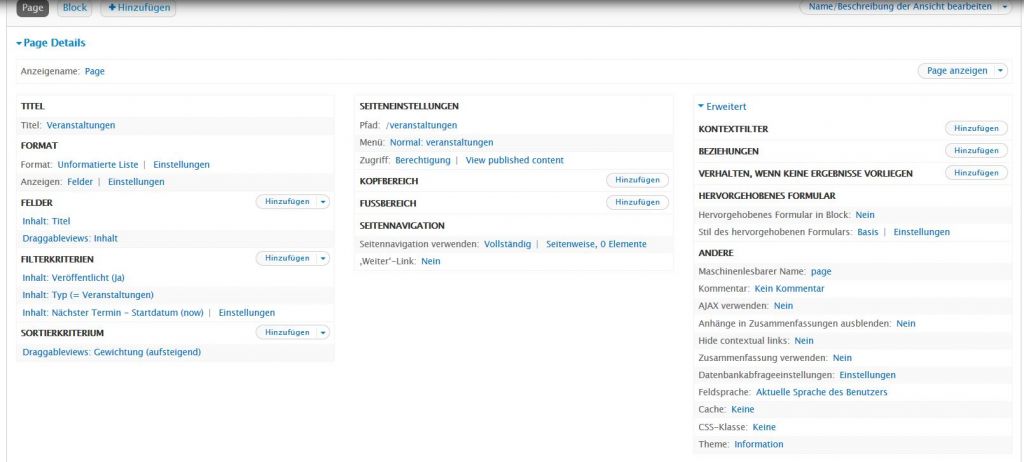1024x462 pixels.
Task: Open the Unformatierte Liste format link
Action: (x=98, y=164)
